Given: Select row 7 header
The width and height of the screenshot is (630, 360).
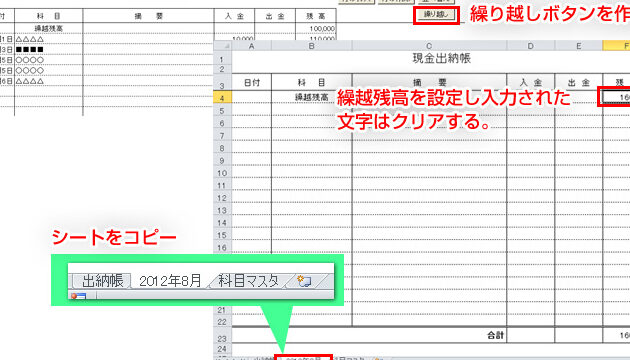Looking at the screenshot, I should pyautogui.click(x=222, y=136).
